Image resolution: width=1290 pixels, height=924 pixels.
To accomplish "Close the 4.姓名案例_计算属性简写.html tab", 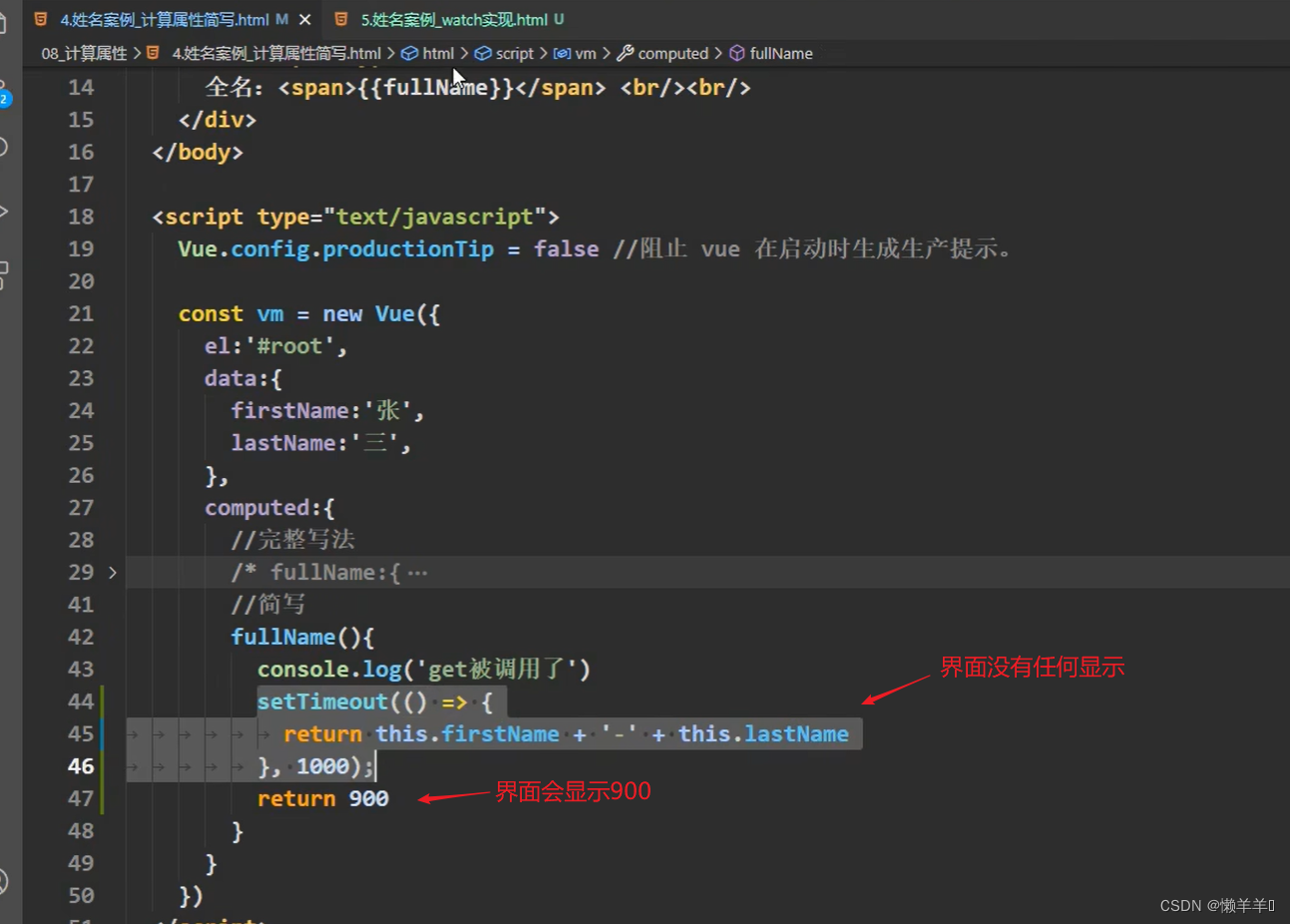I will tap(305, 20).
